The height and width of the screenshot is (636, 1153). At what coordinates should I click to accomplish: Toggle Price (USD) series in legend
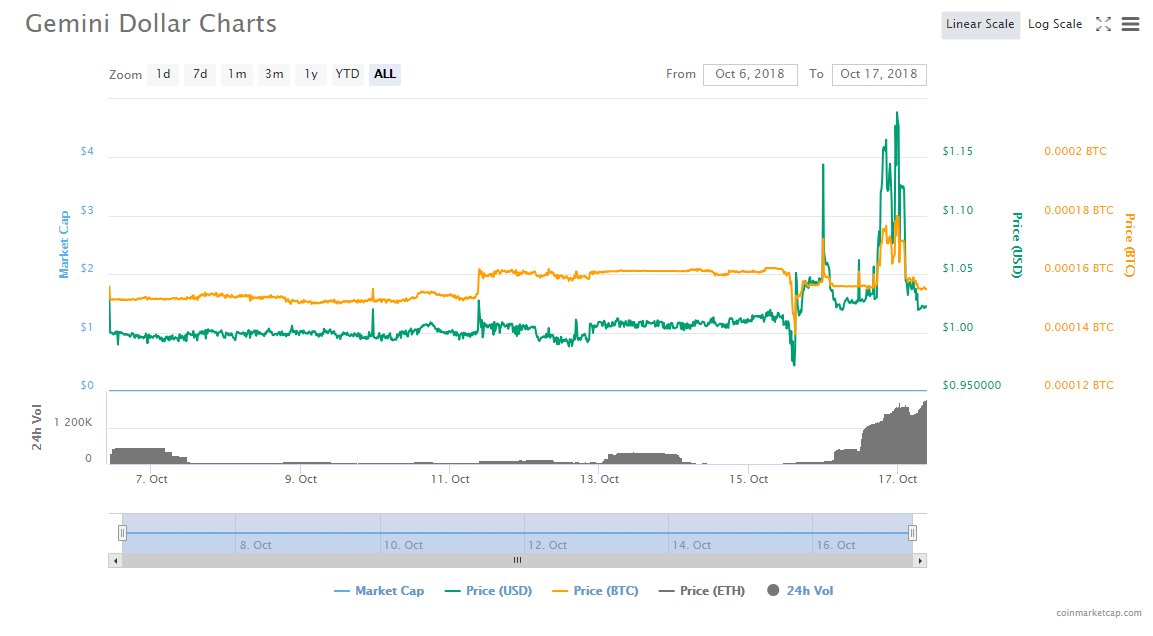point(489,590)
